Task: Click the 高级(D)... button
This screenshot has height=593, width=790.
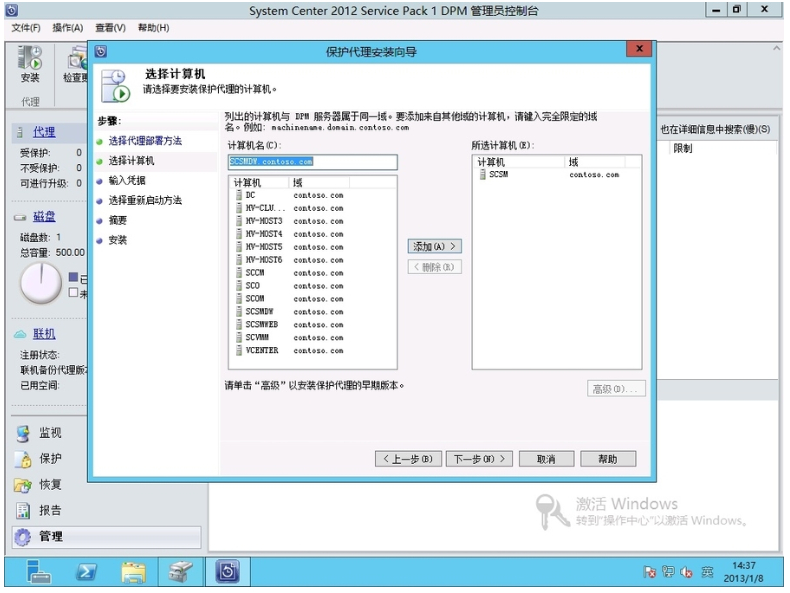Action: point(616,389)
